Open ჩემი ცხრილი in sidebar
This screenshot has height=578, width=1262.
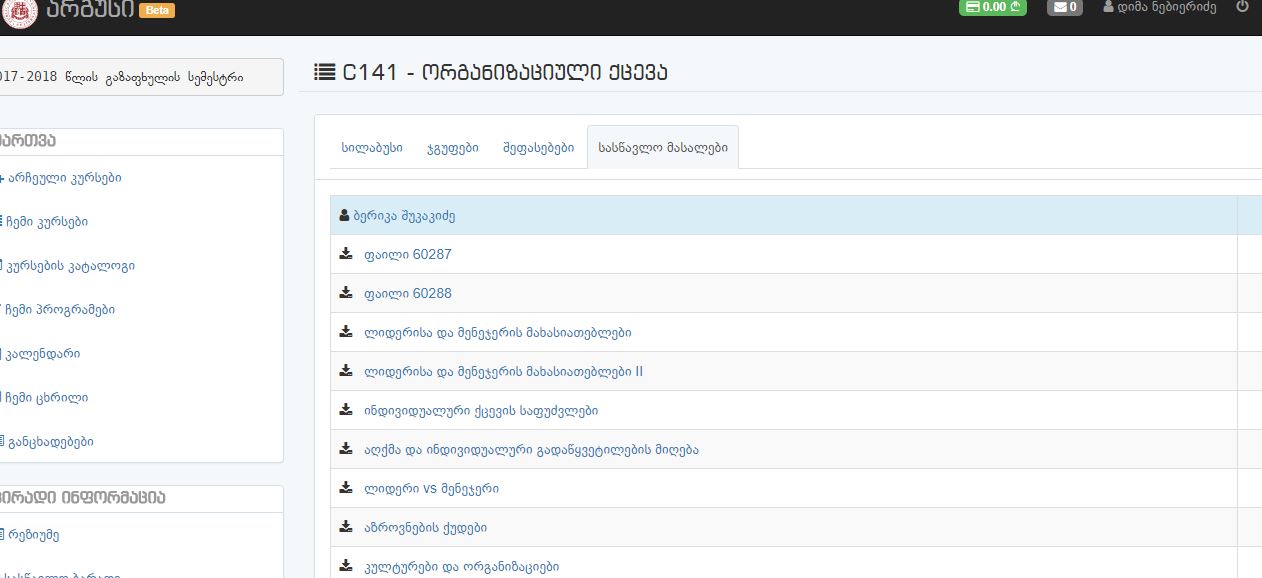(45, 398)
